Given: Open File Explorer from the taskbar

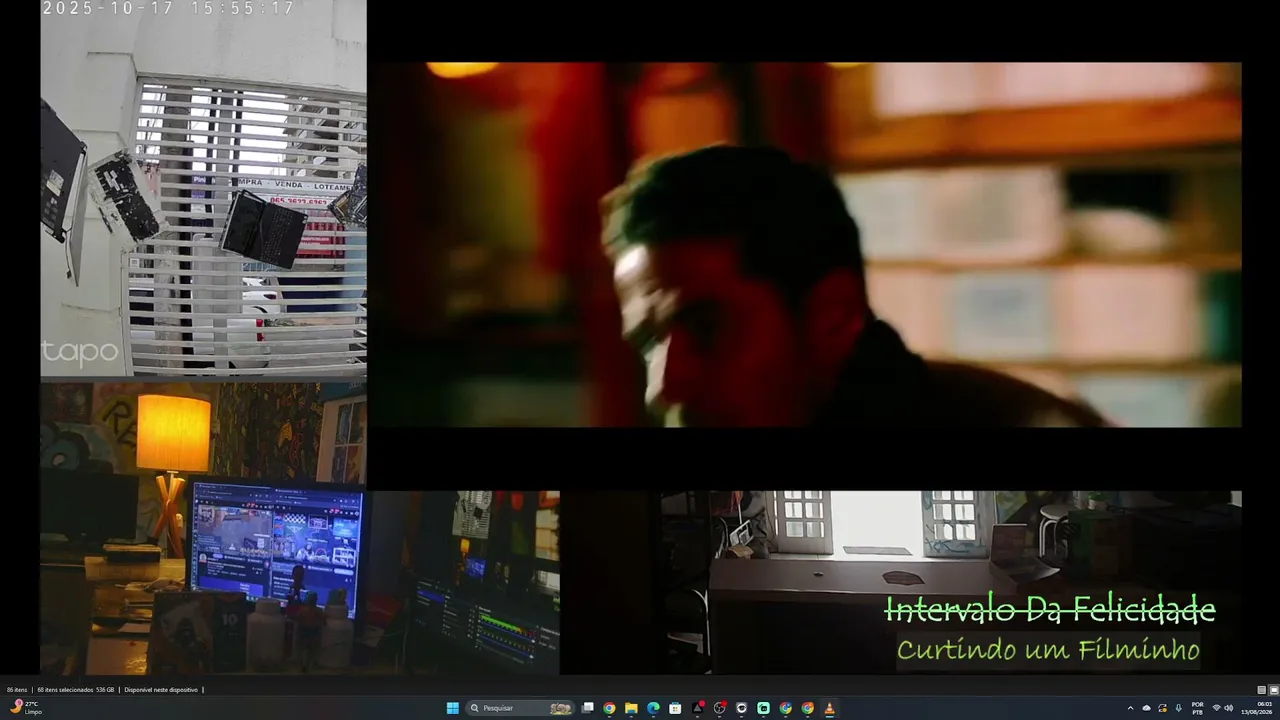Looking at the screenshot, I should (x=631, y=708).
